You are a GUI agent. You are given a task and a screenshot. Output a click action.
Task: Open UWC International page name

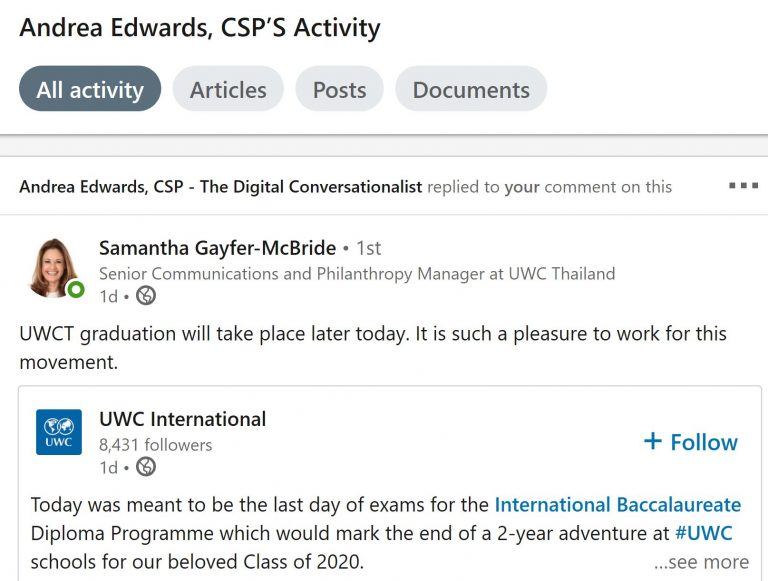182,419
